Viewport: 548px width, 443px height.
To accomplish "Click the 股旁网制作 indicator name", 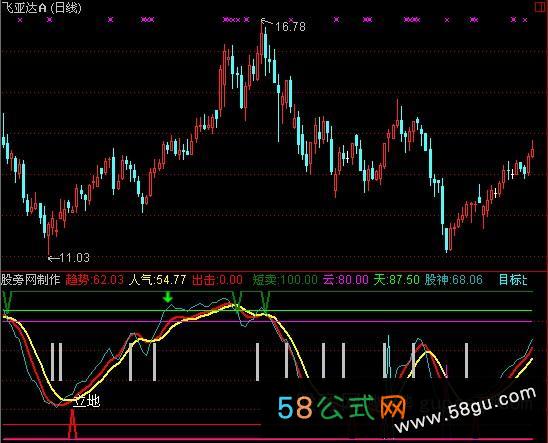I will pyautogui.click(x=30, y=280).
